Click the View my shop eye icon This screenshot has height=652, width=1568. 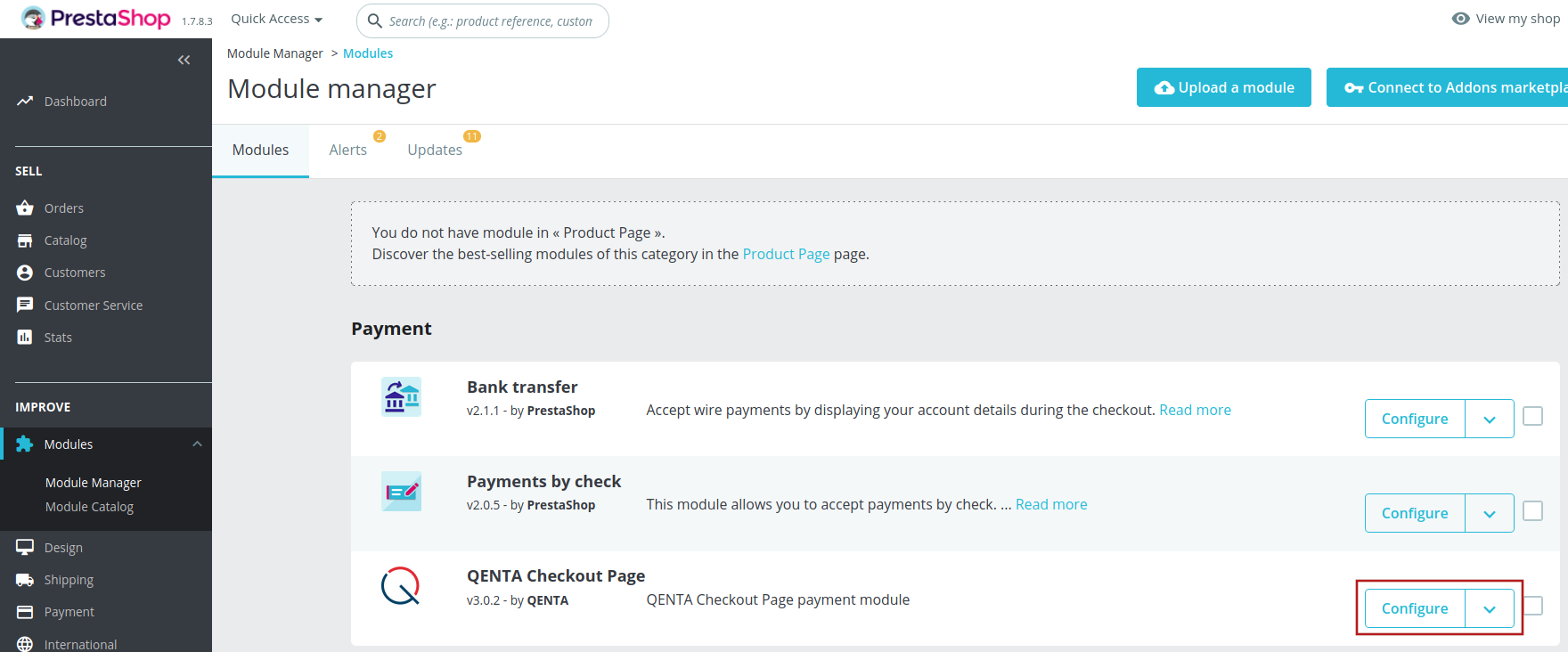click(1461, 18)
